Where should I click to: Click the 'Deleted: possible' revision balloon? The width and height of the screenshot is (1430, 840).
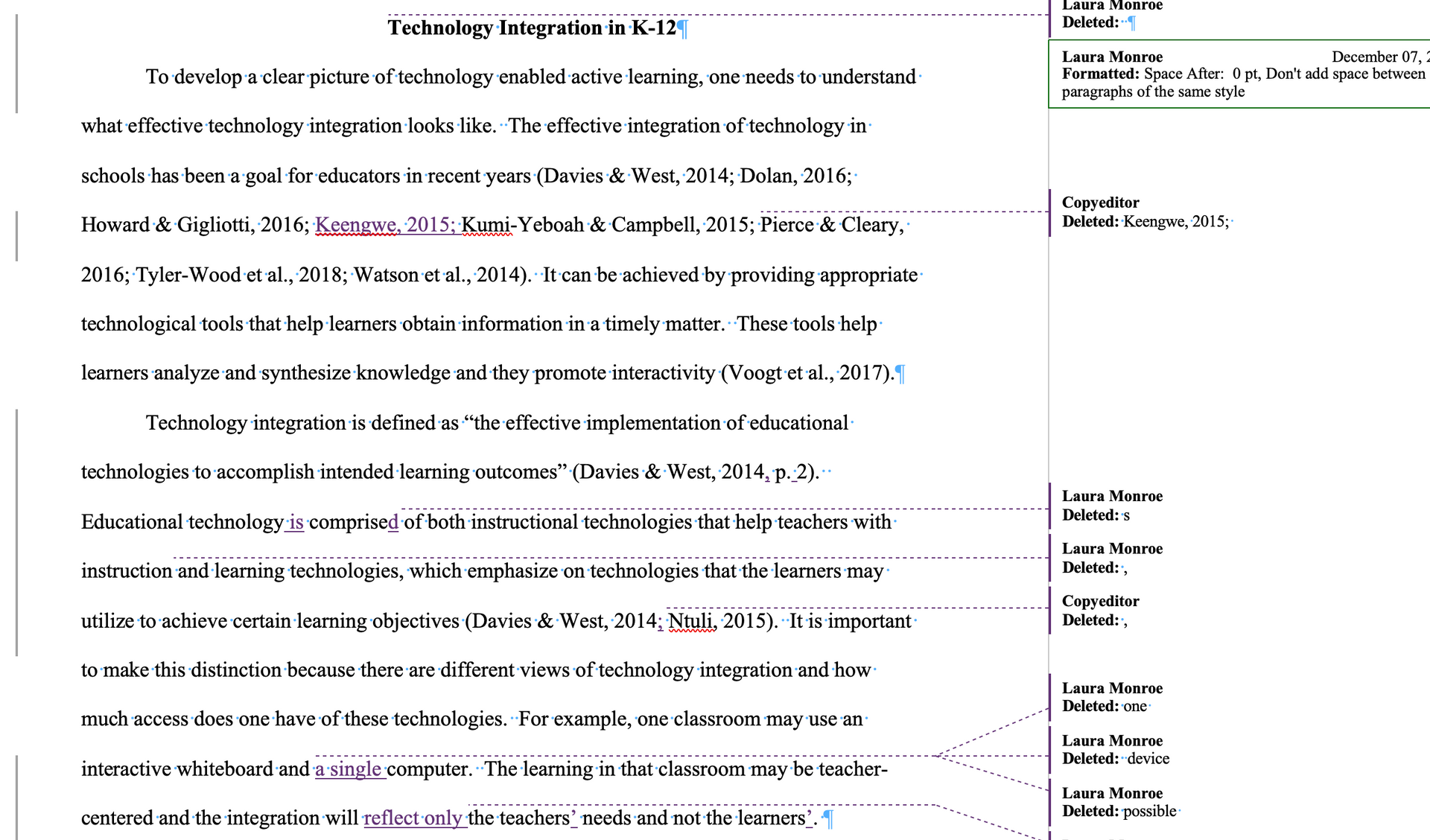pos(1119,803)
